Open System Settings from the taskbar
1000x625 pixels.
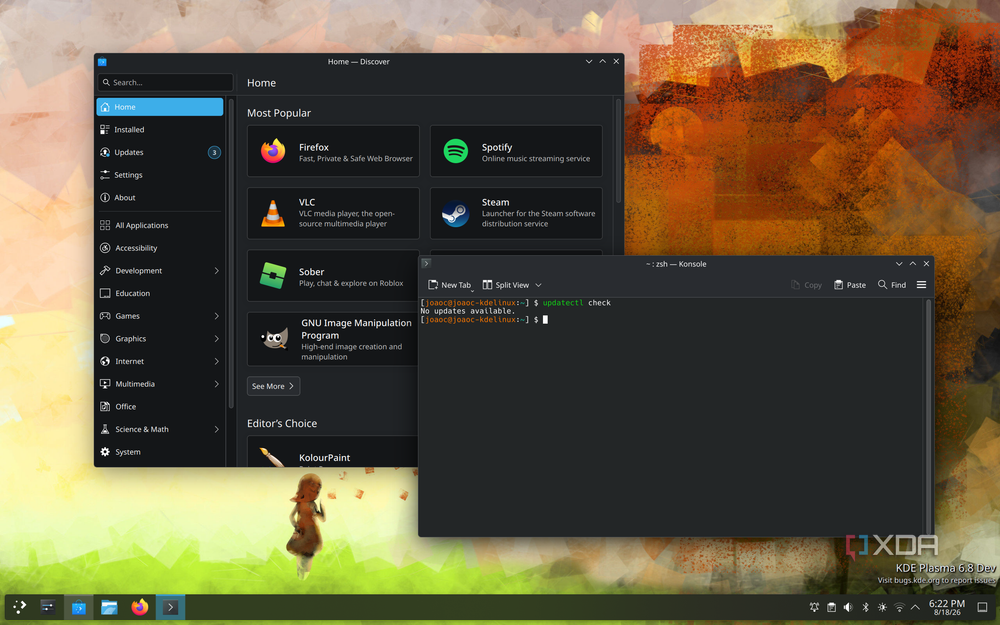click(48, 607)
